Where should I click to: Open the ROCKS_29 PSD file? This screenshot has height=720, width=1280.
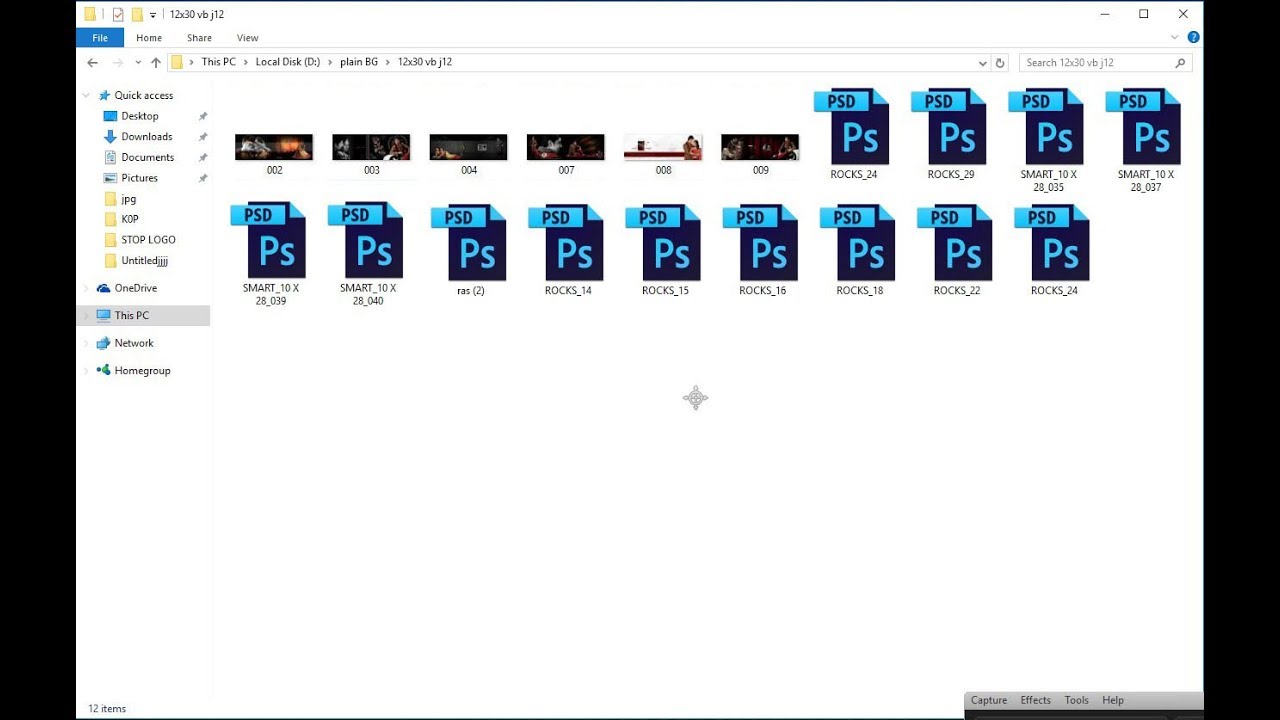pyautogui.click(x=950, y=125)
